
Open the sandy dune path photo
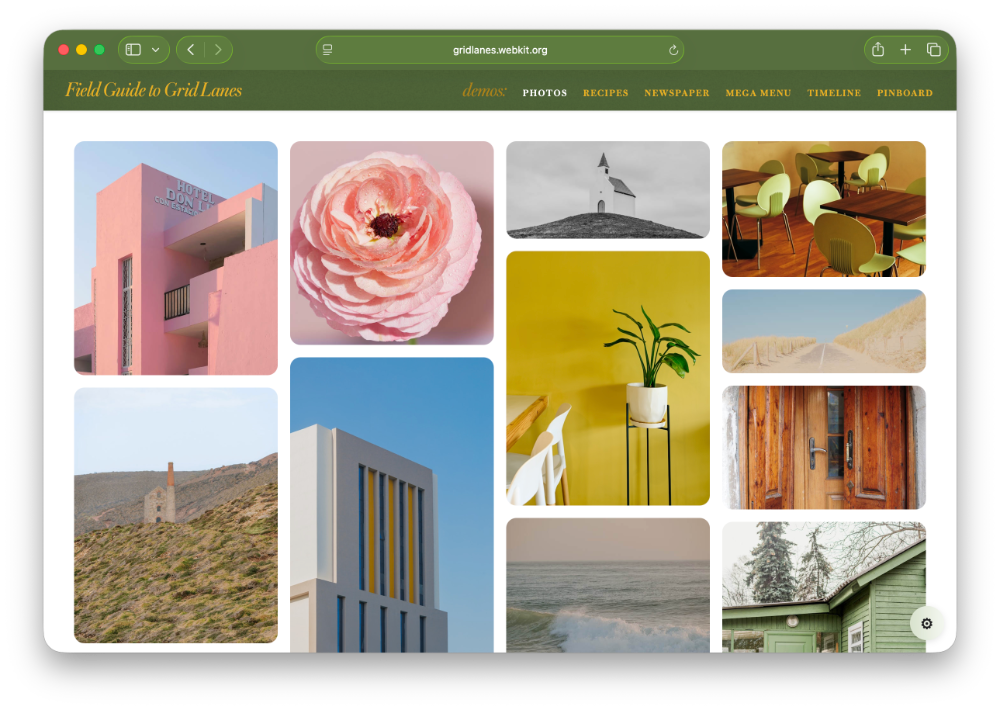823,331
